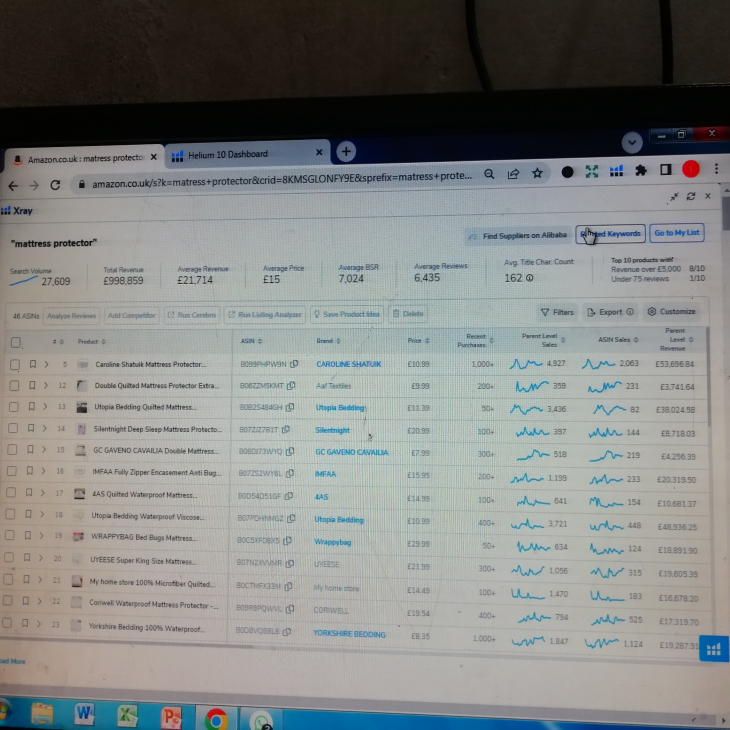Expand row 5 Caroline Shatuik chevron

coord(47,364)
